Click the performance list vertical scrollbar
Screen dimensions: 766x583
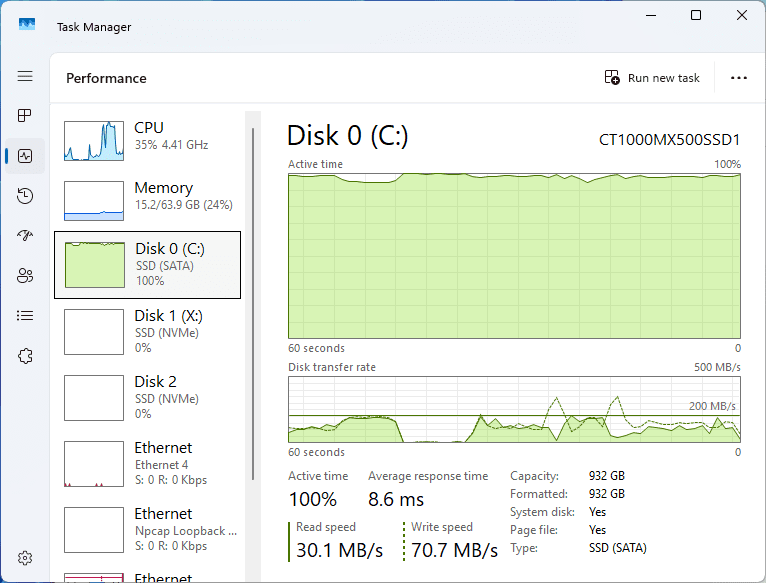point(253,300)
